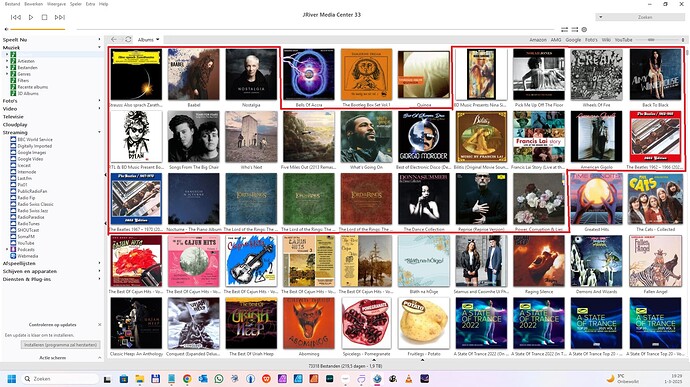Open File Explorer from the taskbar
Image resolution: width=690 pixels, height=387 pixels.
click(139, 379)
